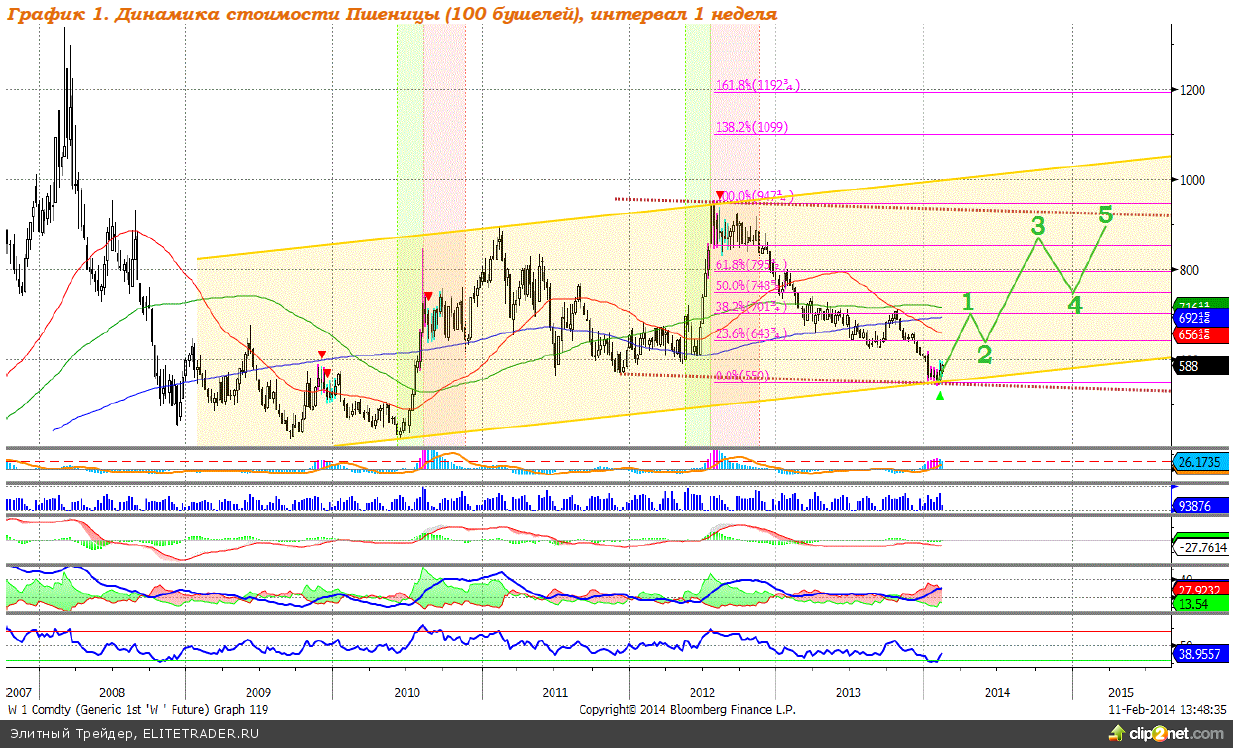Click the 2012 year label on time axis
Image resolution: width=1233 pixels, height=748 pixels.
coord(702,692)
